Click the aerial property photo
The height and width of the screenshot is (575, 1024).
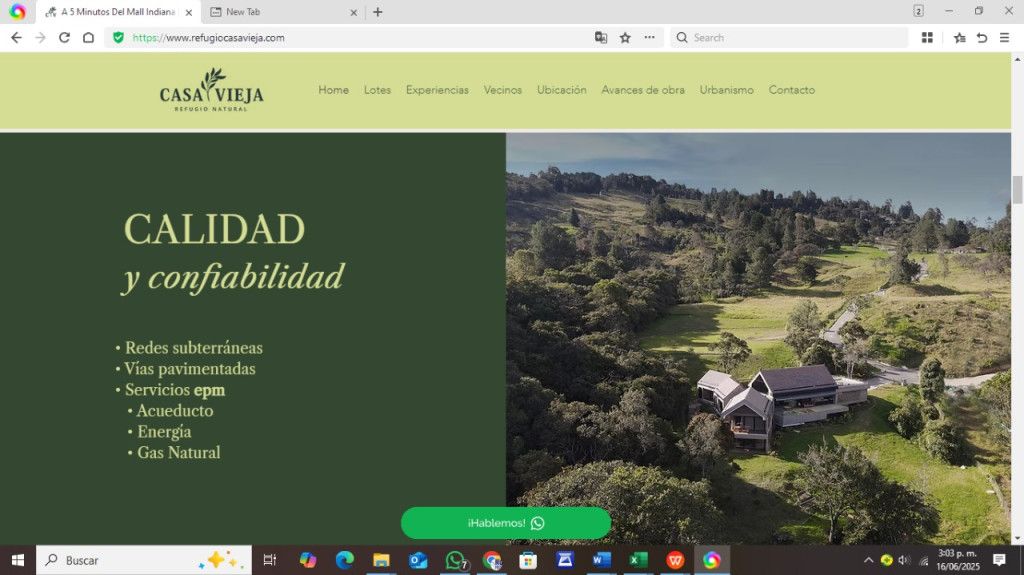click(758, 338)
